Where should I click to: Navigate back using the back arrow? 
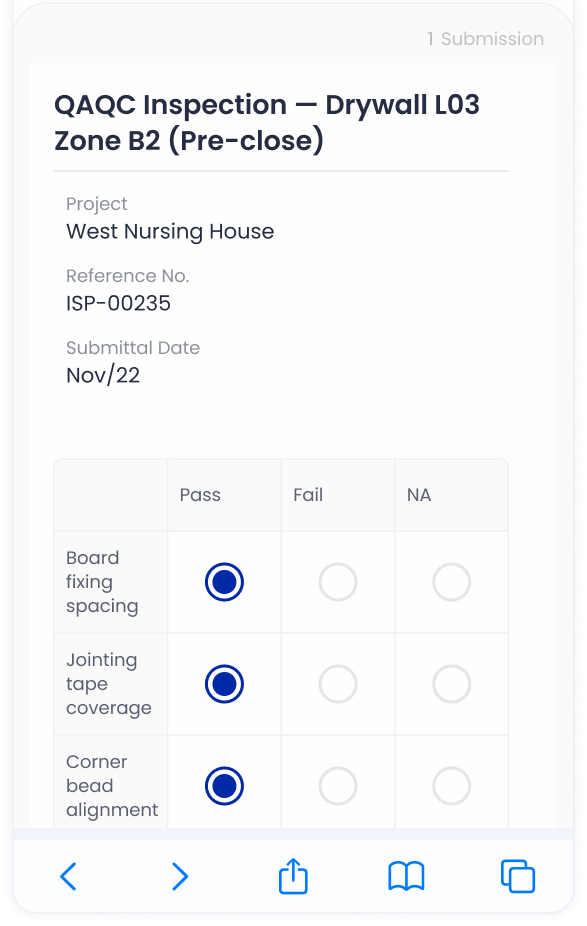68,876
